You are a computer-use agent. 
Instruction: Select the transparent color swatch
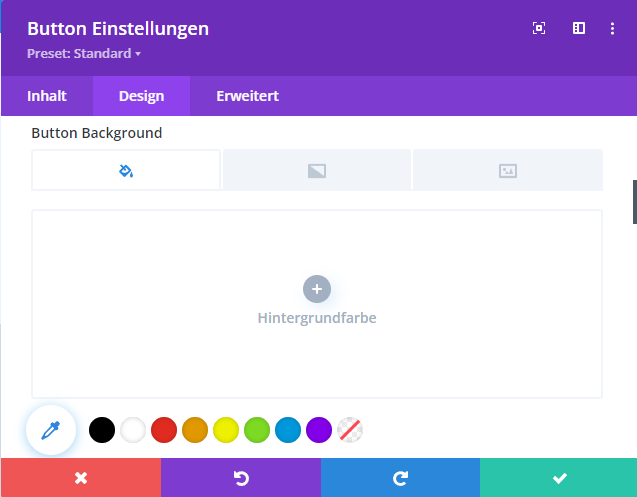point(350,430)
